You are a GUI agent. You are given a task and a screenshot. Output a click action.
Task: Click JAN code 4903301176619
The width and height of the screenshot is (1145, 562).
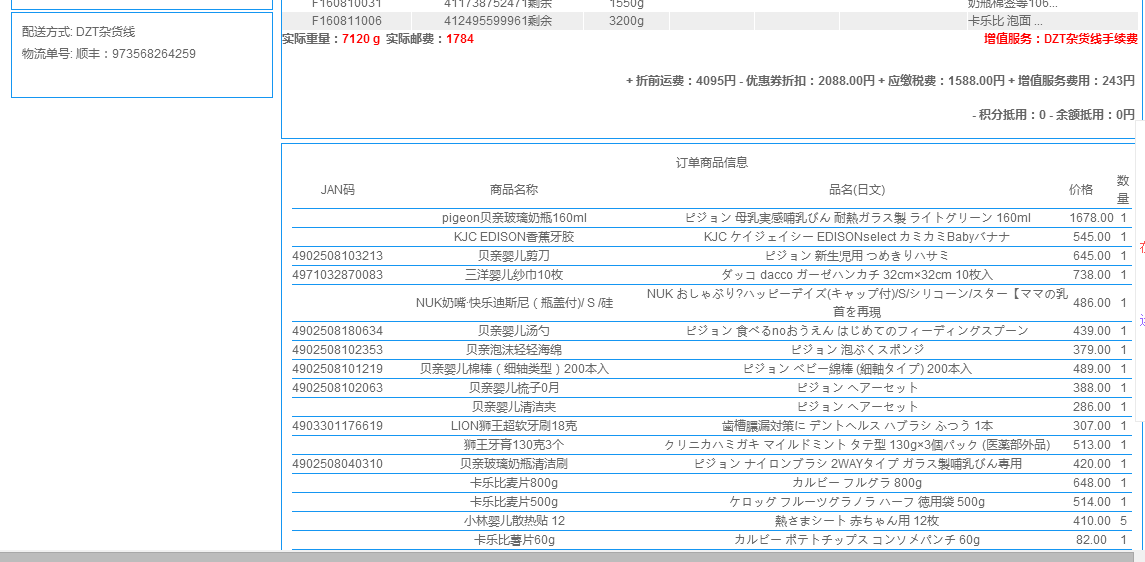(x=337, y=426)
